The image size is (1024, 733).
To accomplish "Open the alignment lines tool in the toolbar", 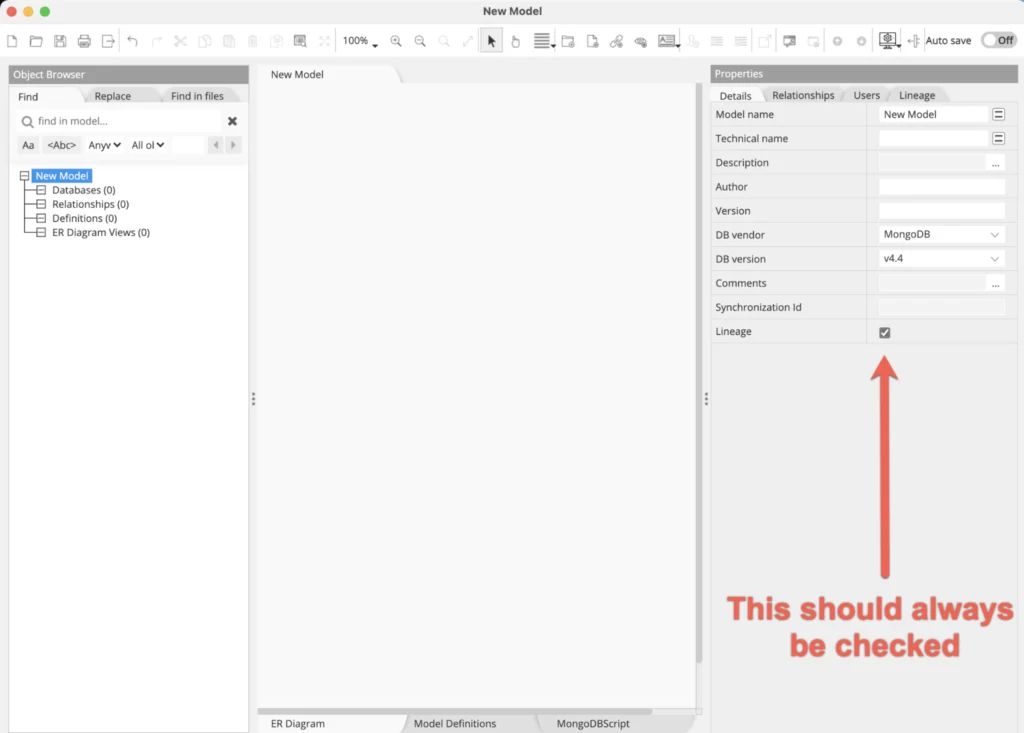I will [543, 41].
